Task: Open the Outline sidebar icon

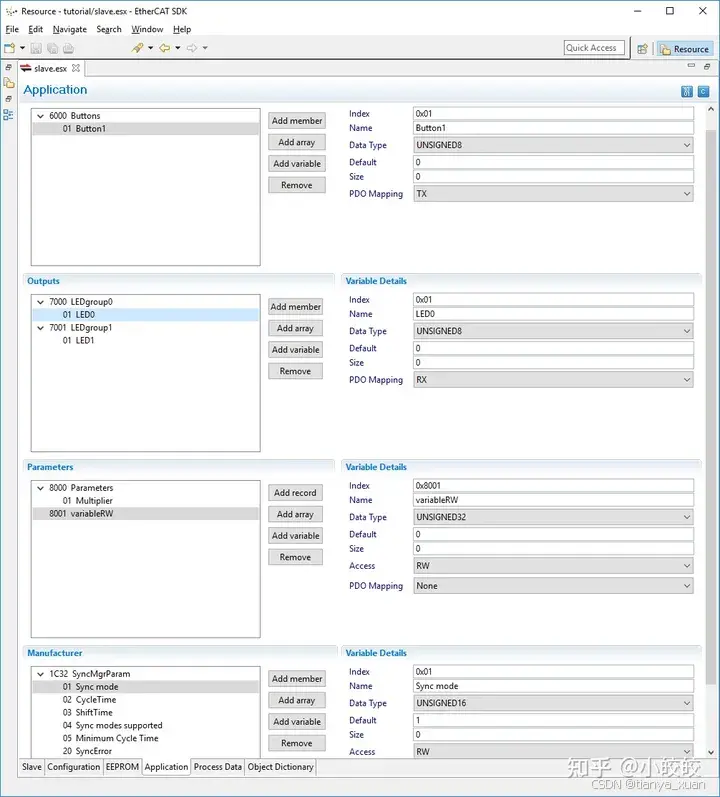Action: coord(9,115)
